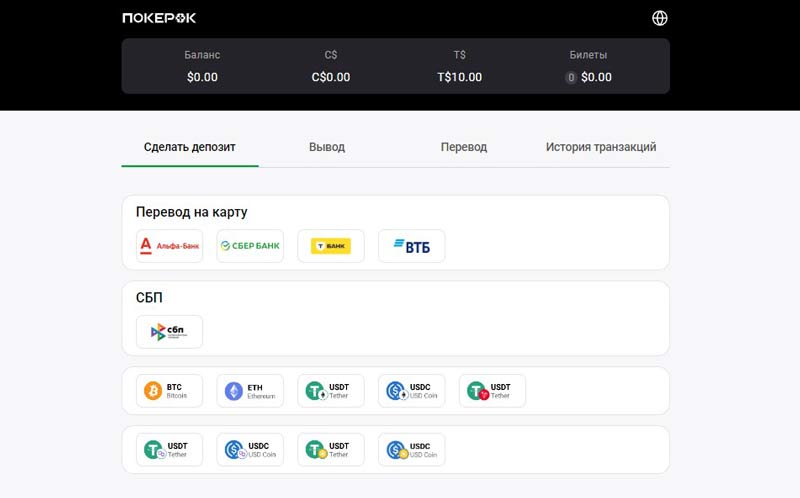This screenshot has width=800, height=498.
Task: Select USDT with Ethereum badge
Action: pos(331,391)
